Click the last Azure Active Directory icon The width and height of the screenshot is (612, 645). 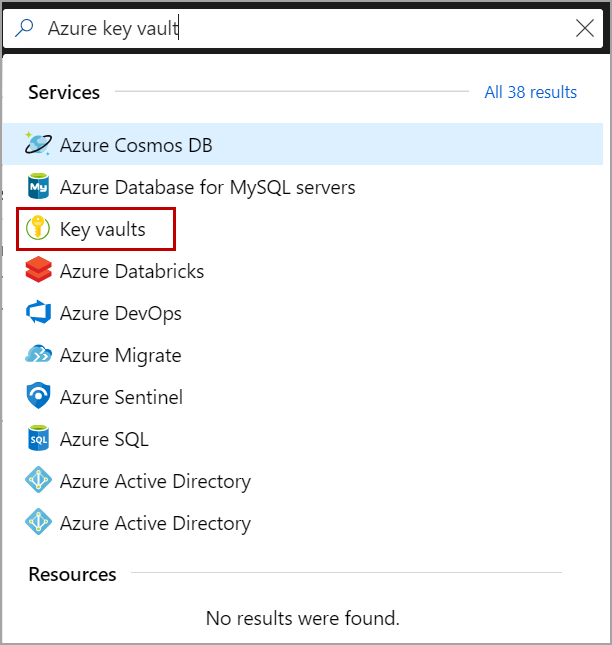[39, 523]
